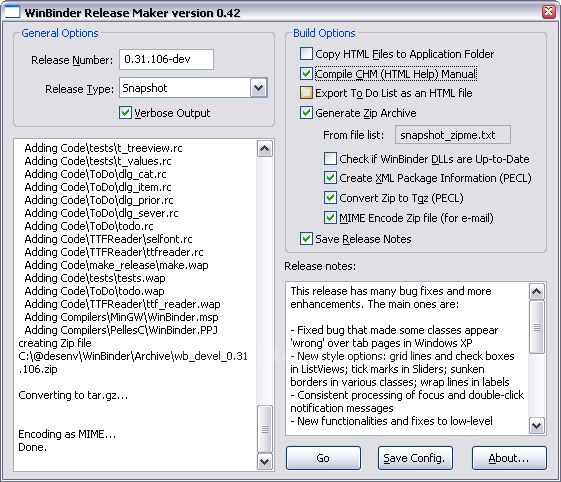Click the 'Adding Code\TTFReader\selfont.rc' line
561x482 pixels.
point(108,239)
